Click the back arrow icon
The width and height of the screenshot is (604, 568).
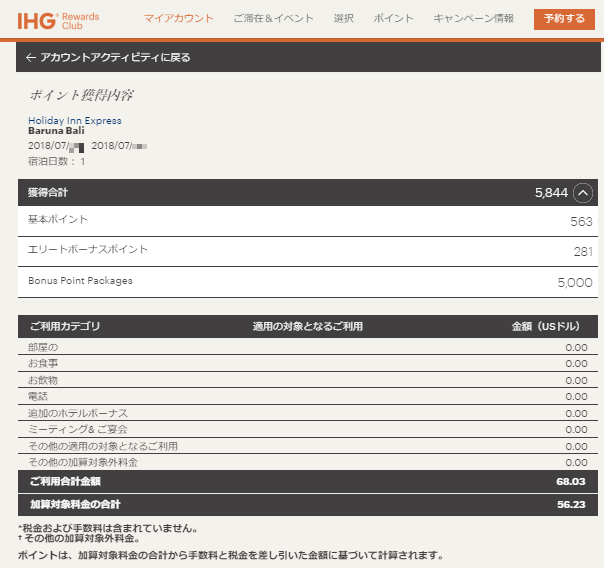pos(31,58)
